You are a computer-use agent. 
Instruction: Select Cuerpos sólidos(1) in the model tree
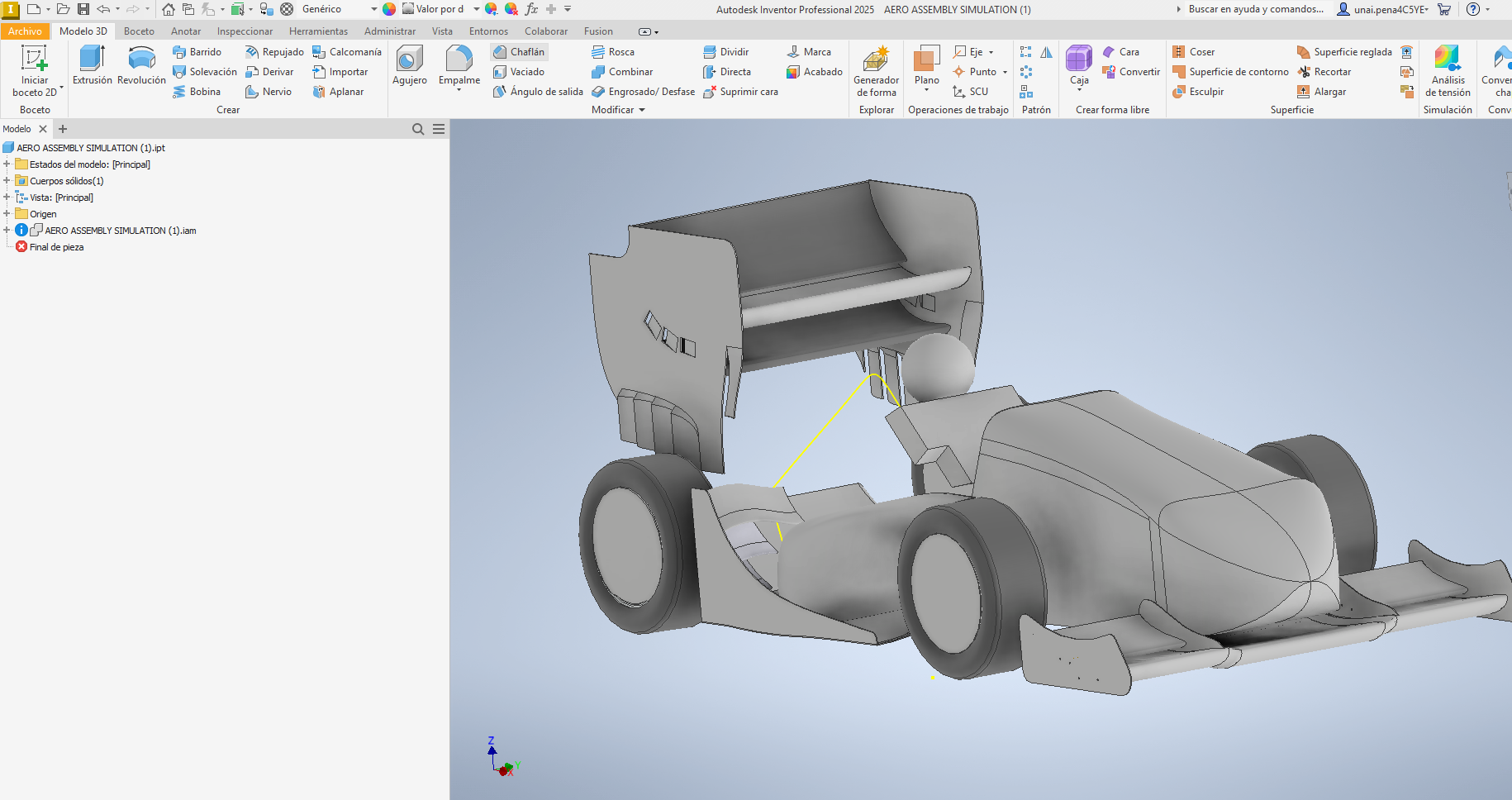tap(63, 180)
